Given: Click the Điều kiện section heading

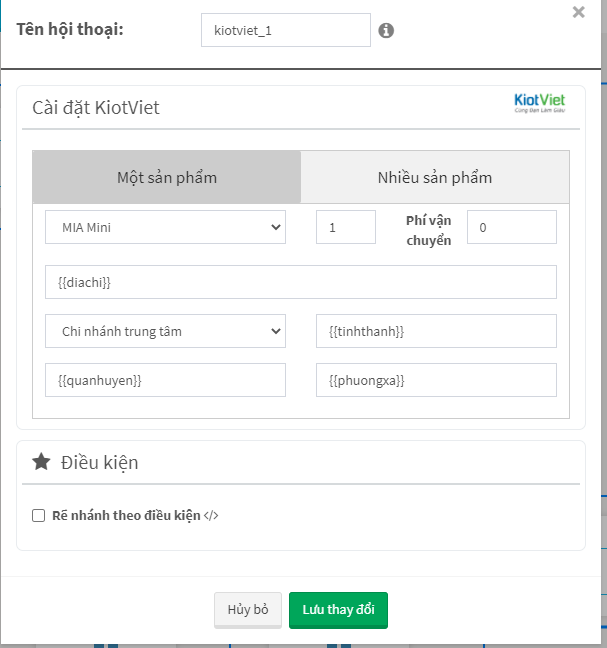Looking at the screenshot, I should [100, 462].
